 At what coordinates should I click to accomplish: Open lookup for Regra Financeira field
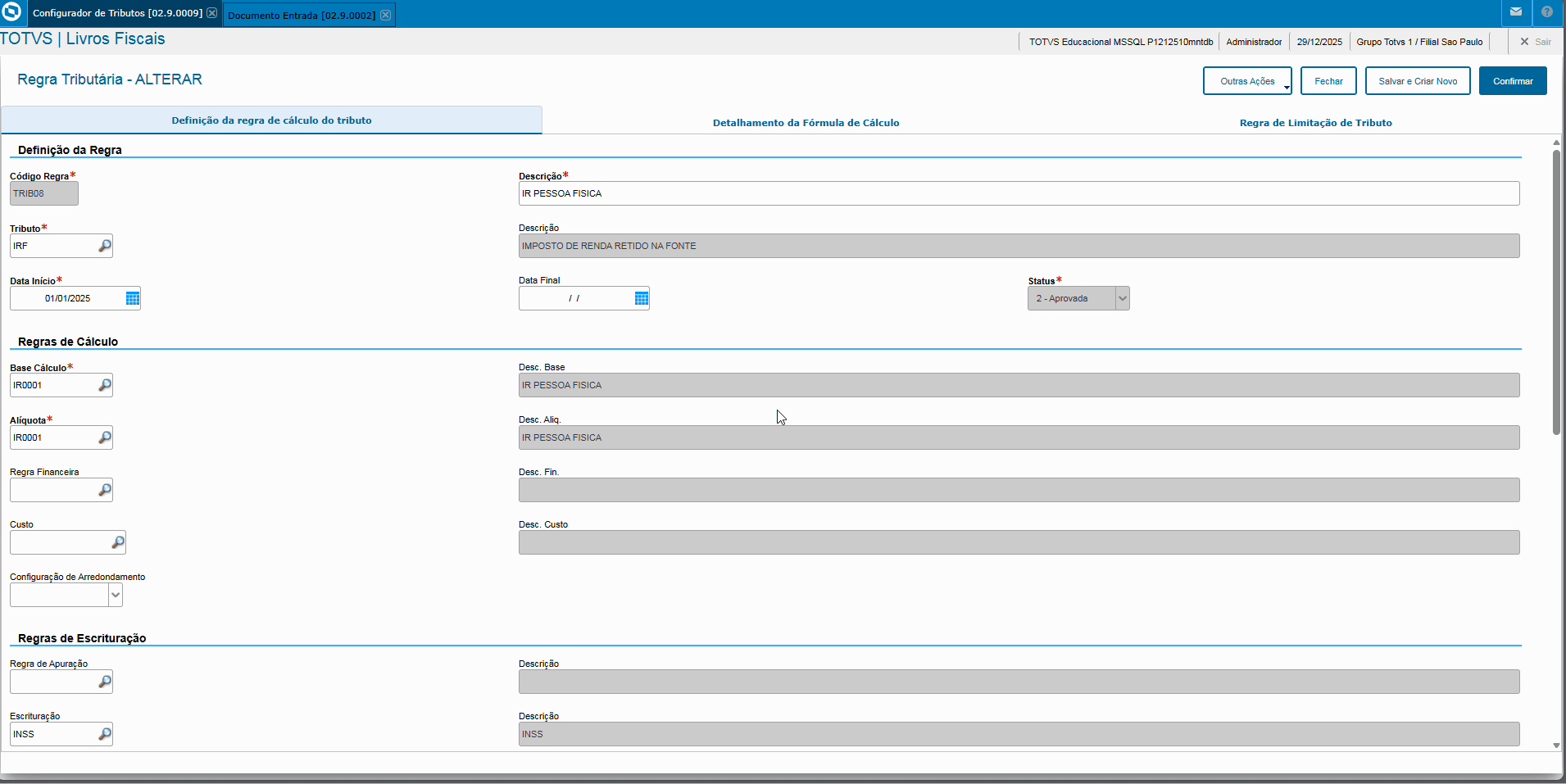click(105, 490)
